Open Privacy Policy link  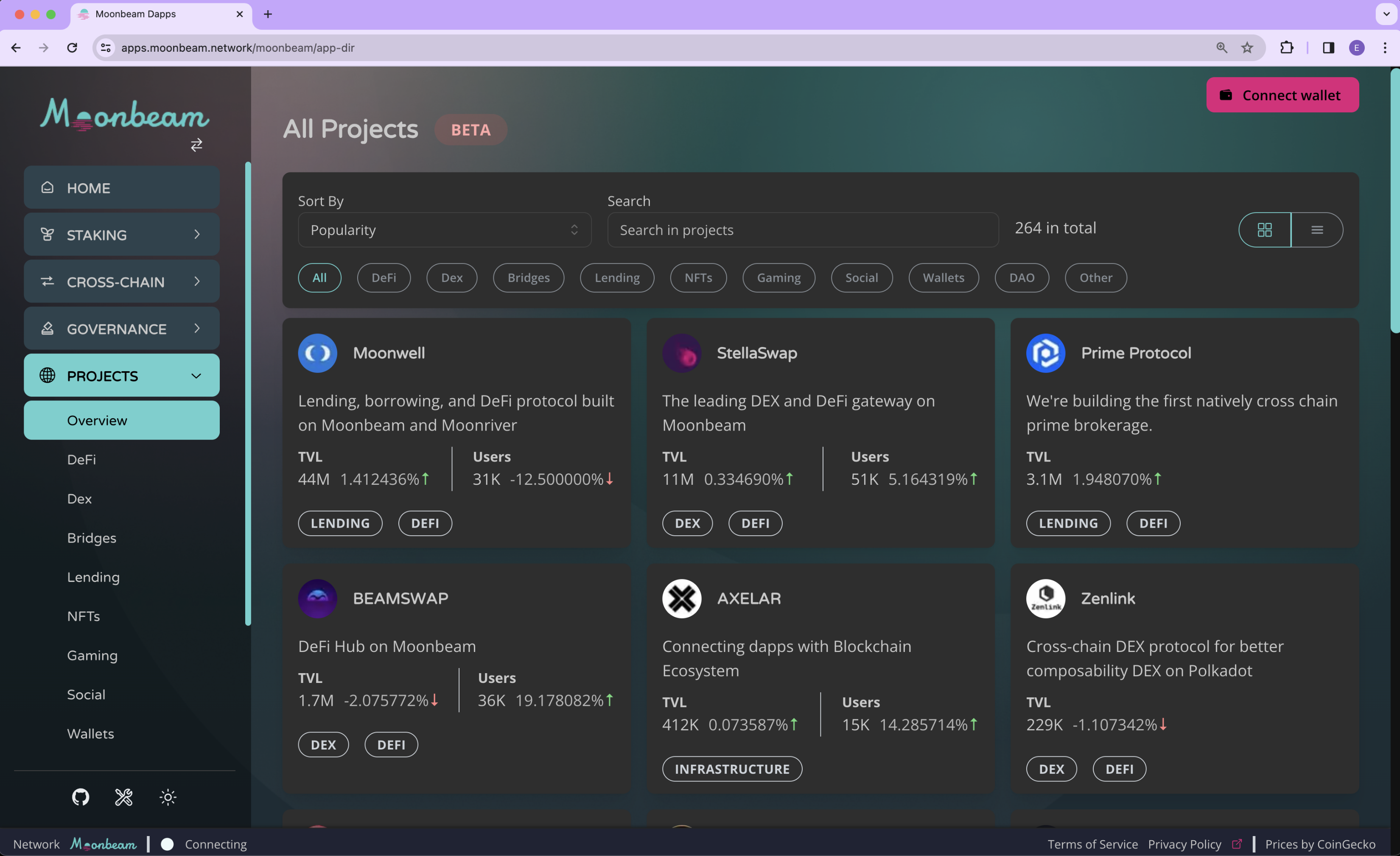point(1184,844)
